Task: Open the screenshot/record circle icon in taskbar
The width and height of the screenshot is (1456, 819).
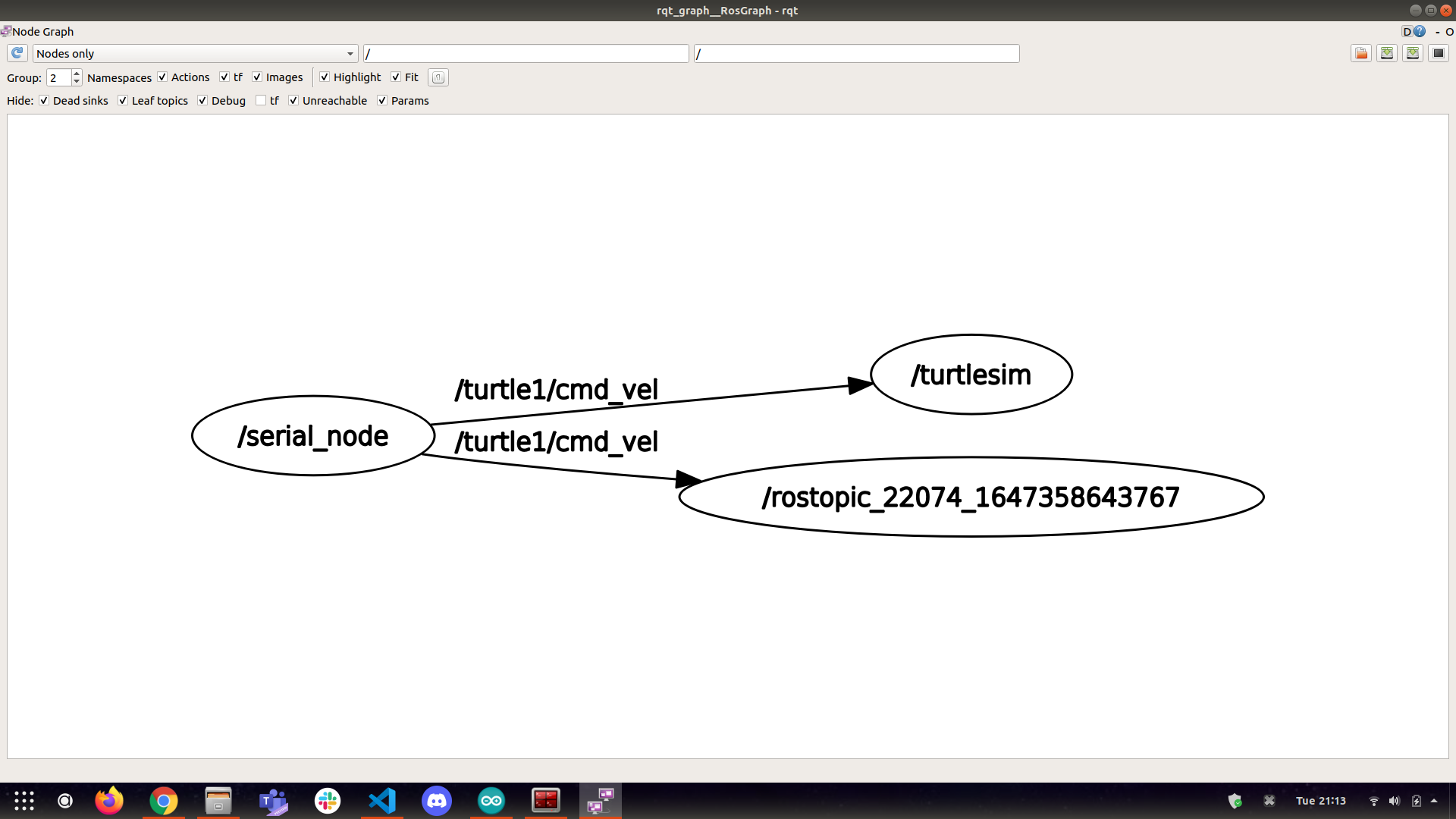Action: (65, 801)
